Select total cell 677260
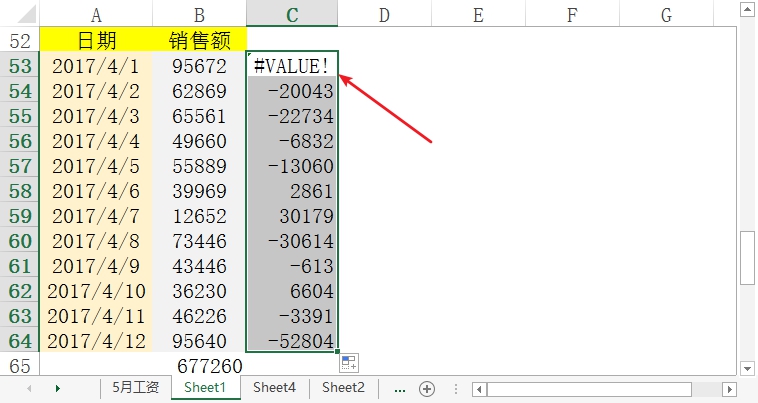Image resolution: width=758 pixels, height=403 pixels. pyautogui.click(x=199, y=365)
